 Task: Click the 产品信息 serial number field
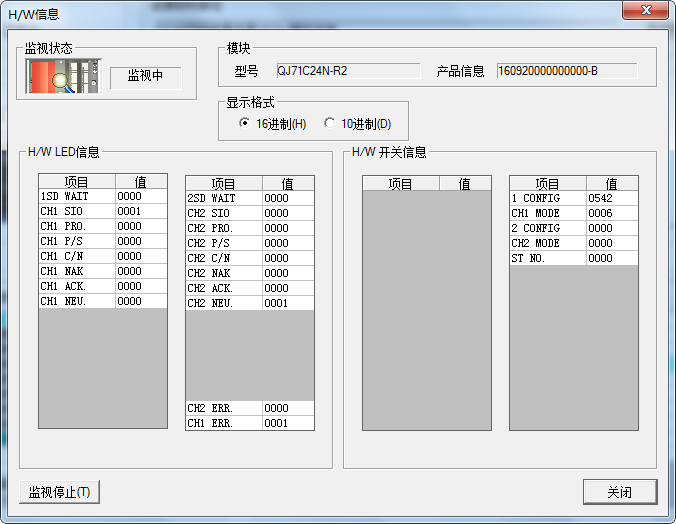[566, 71]
